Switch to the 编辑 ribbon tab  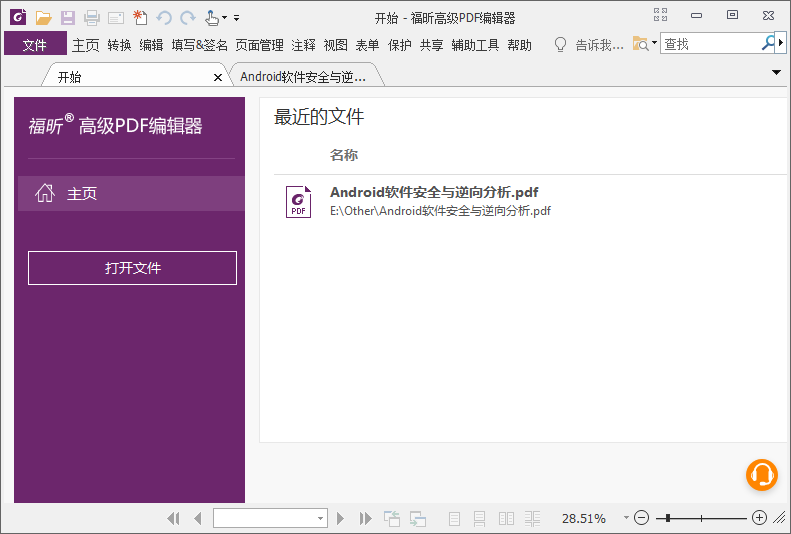(151, 45)
